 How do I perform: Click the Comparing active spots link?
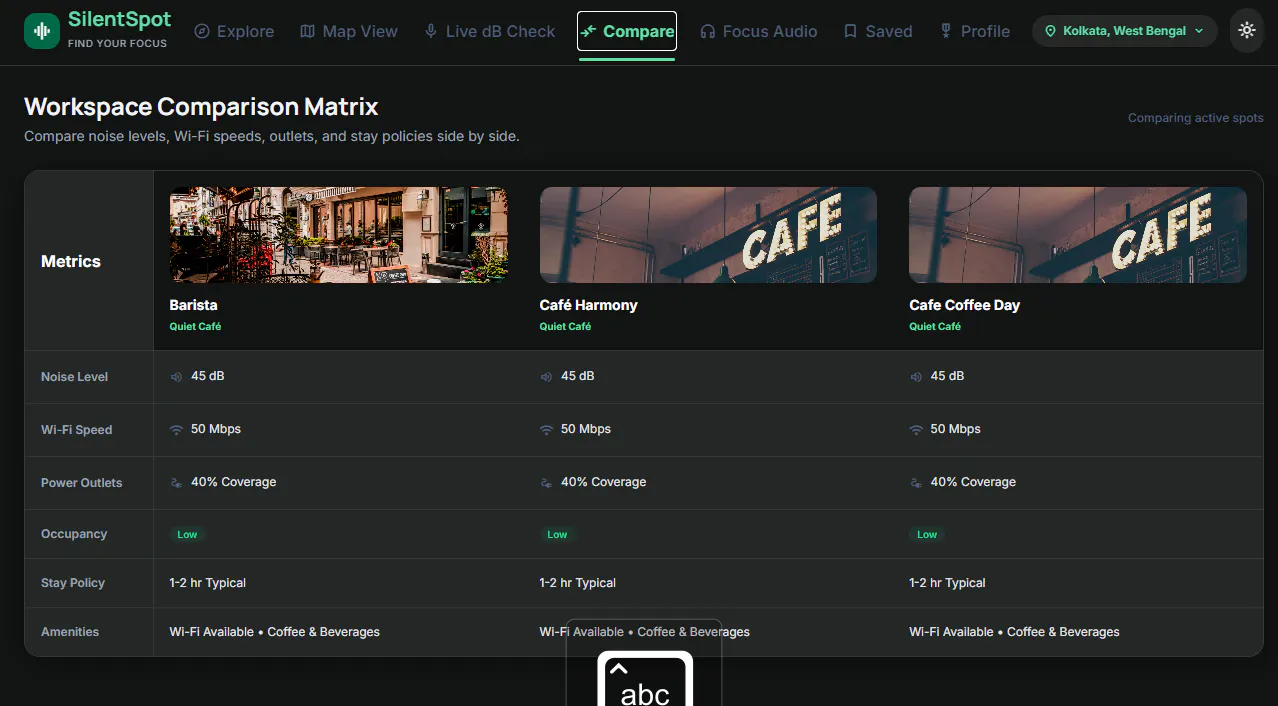tap(1195, 118)
